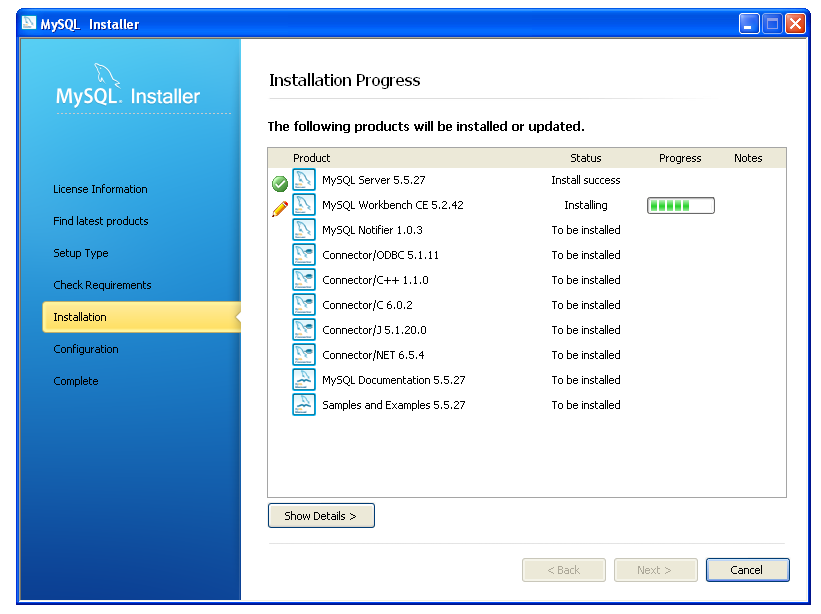Click the Samples and Examples 5.5.27 icon
Screen dimensions: 821x614
tap(304, 405)
